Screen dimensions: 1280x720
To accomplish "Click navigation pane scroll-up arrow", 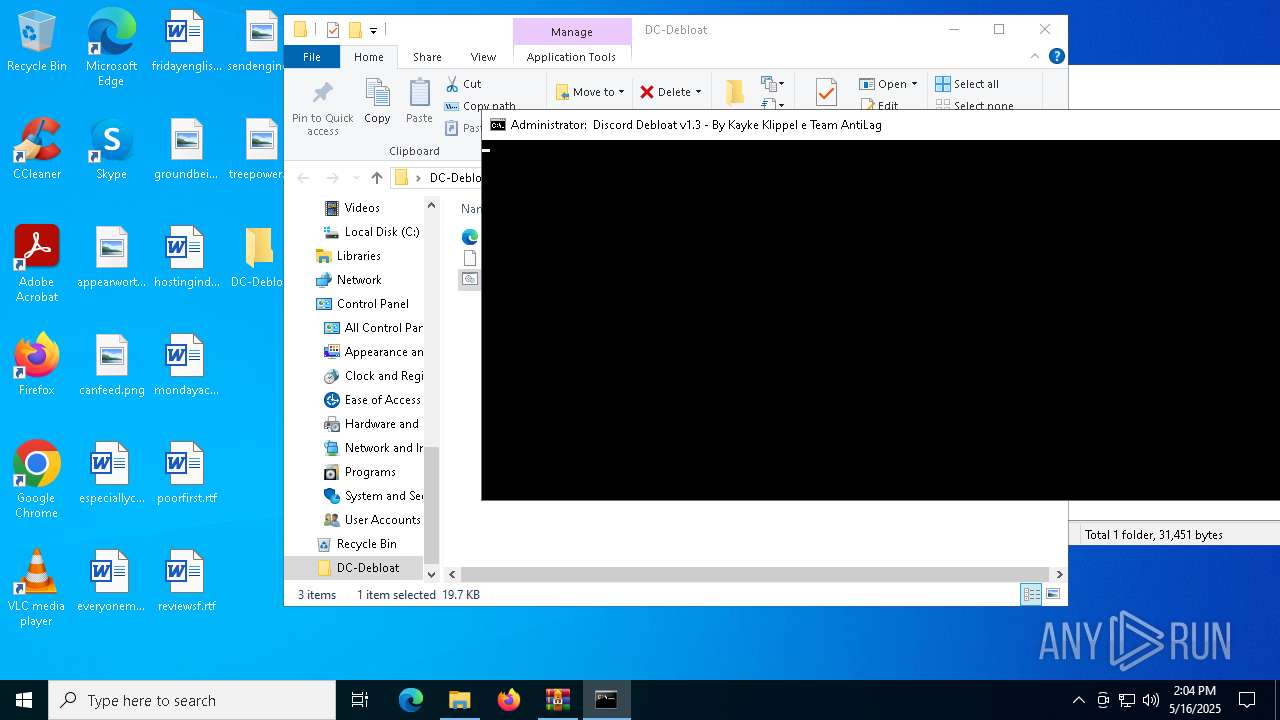I will tap(432, 205).
